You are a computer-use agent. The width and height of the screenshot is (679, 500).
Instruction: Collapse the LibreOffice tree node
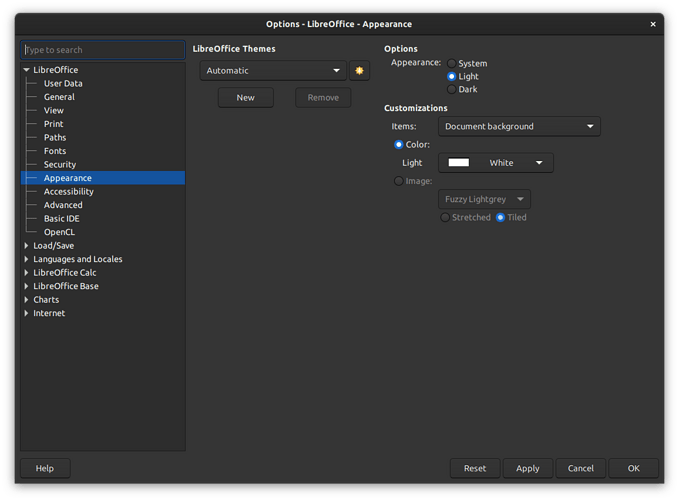coord(26,70)
